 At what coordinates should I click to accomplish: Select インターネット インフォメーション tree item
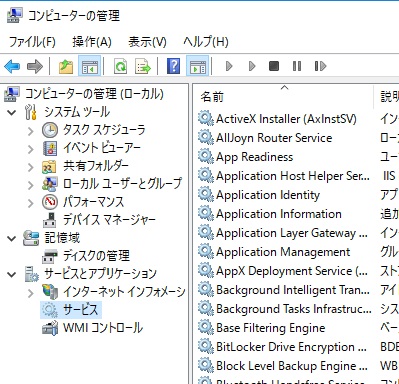[x=124, y=292]
